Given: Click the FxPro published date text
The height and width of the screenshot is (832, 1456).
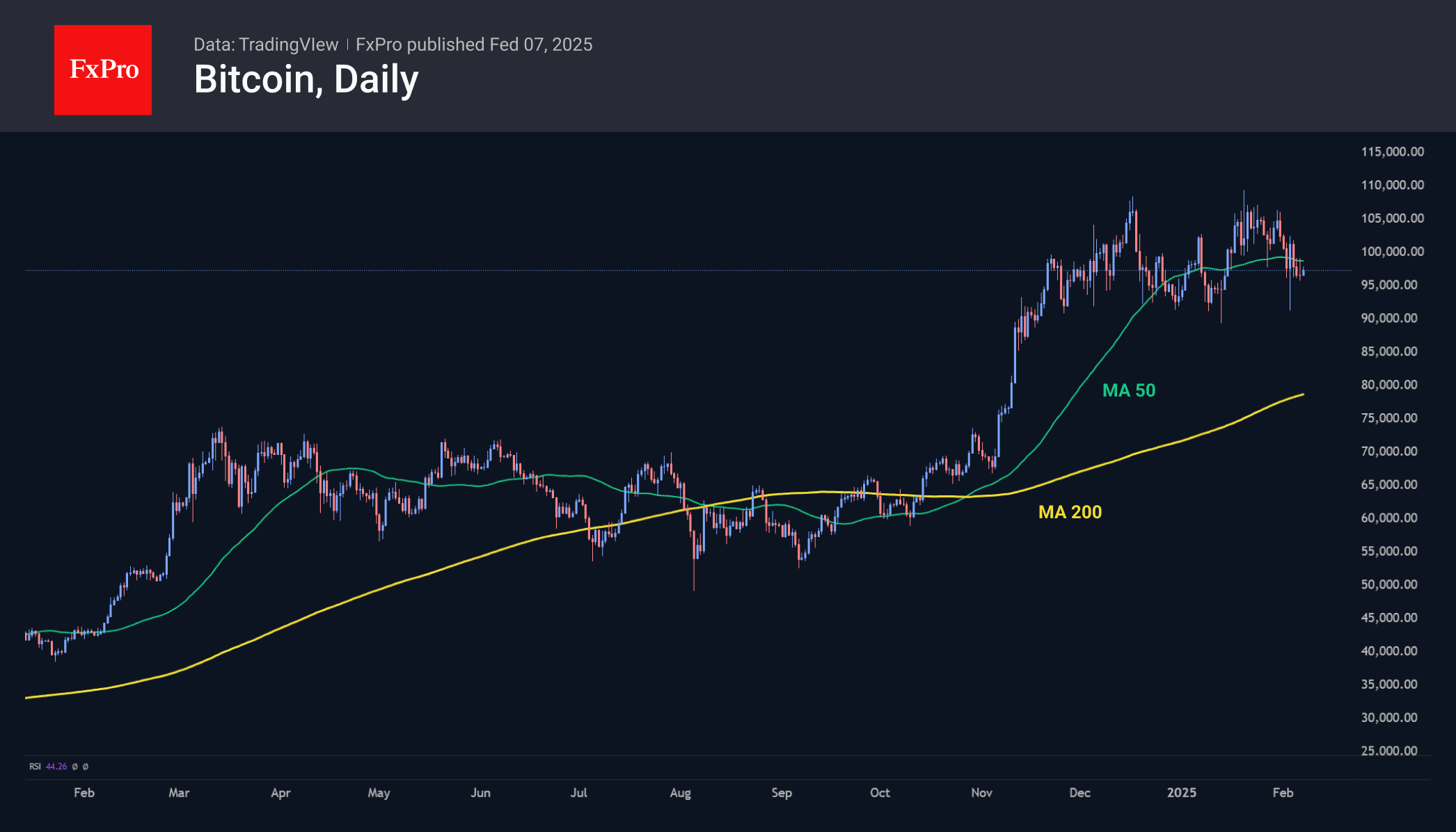Looking at the screenshot, I should pyautogui.click(x=474, y=45).
